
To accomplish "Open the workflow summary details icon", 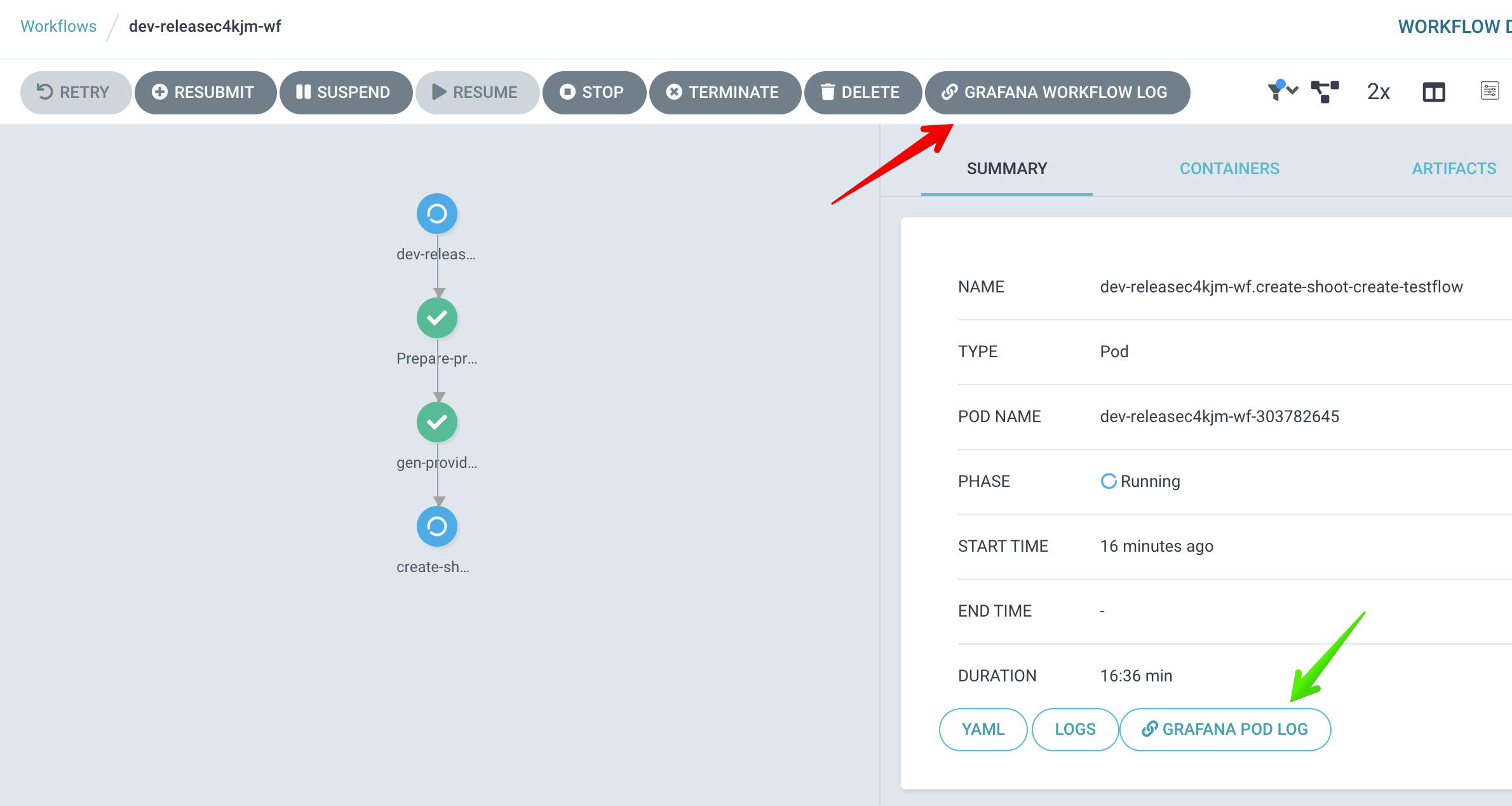I will coord(1489,91).
